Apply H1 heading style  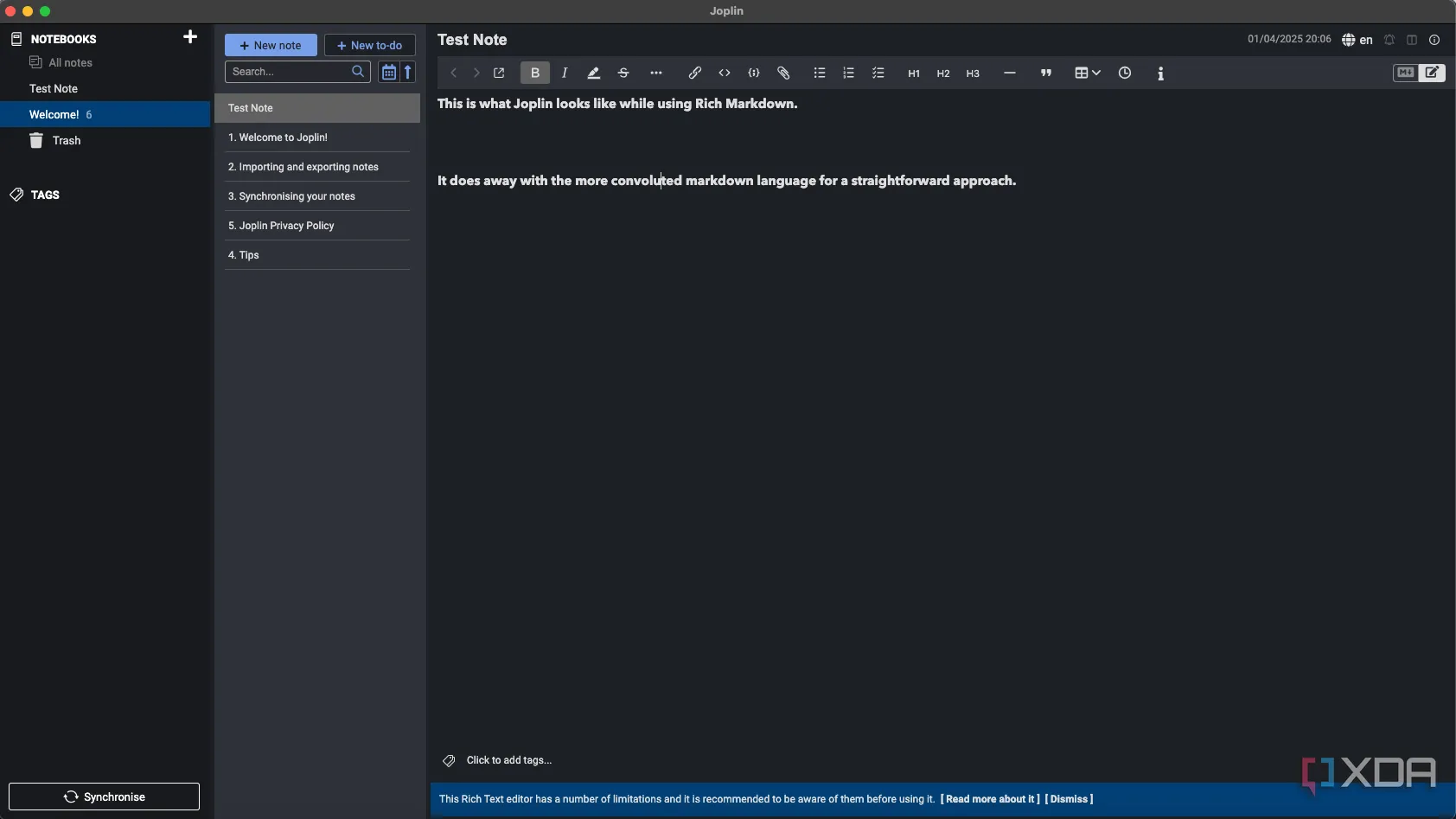coord(914,74)
